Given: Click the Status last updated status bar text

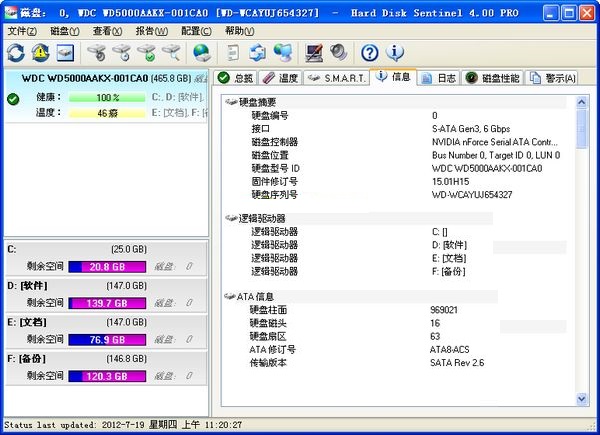Looking at the screenshot, I should pos(123,425).
